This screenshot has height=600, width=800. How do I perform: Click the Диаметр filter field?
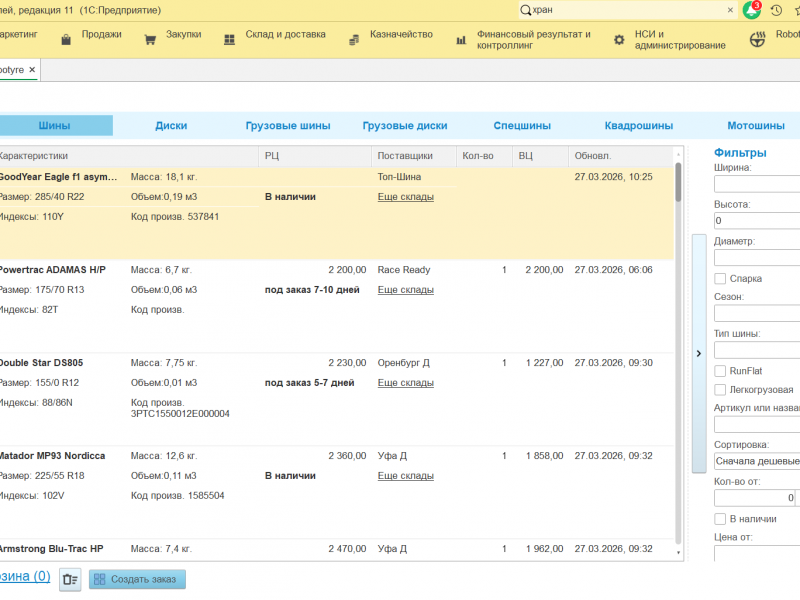pyautogui.click(x=757, y=258)
